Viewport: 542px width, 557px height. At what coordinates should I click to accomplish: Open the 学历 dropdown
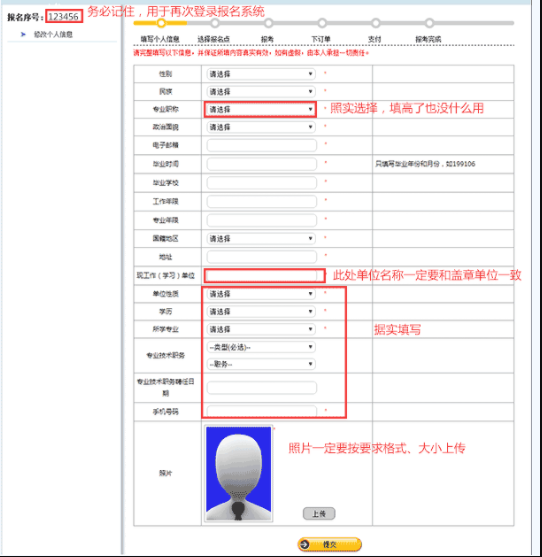tap(261, 312)
